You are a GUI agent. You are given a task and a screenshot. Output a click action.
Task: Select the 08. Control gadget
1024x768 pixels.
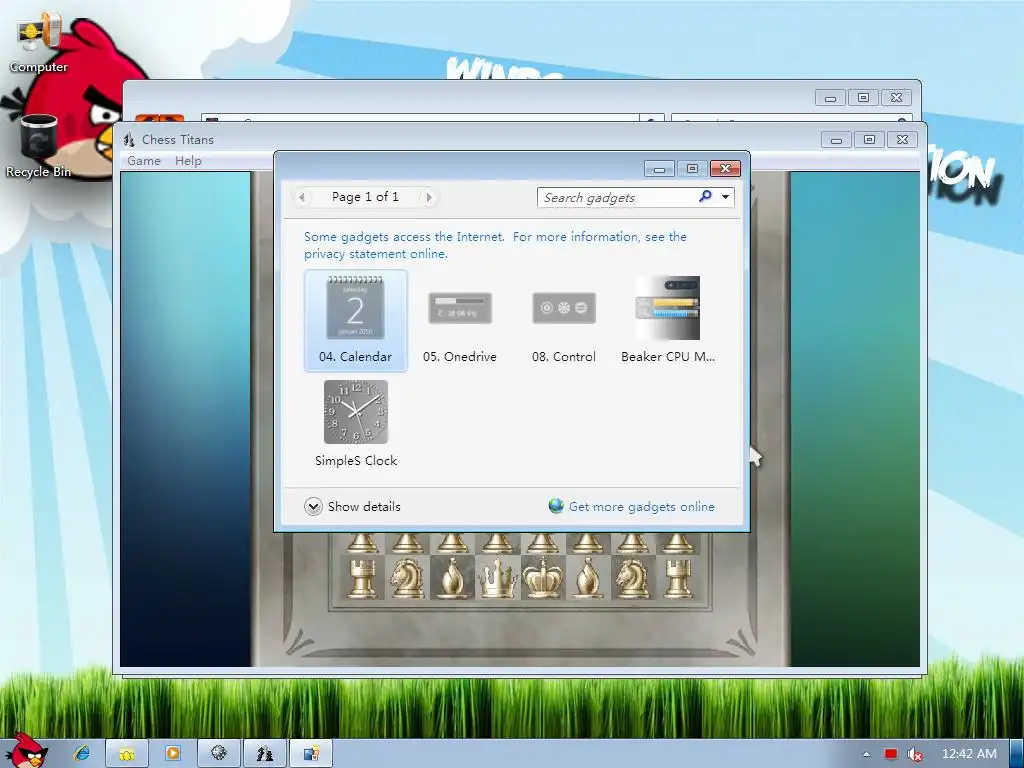[x=564, y=320]
